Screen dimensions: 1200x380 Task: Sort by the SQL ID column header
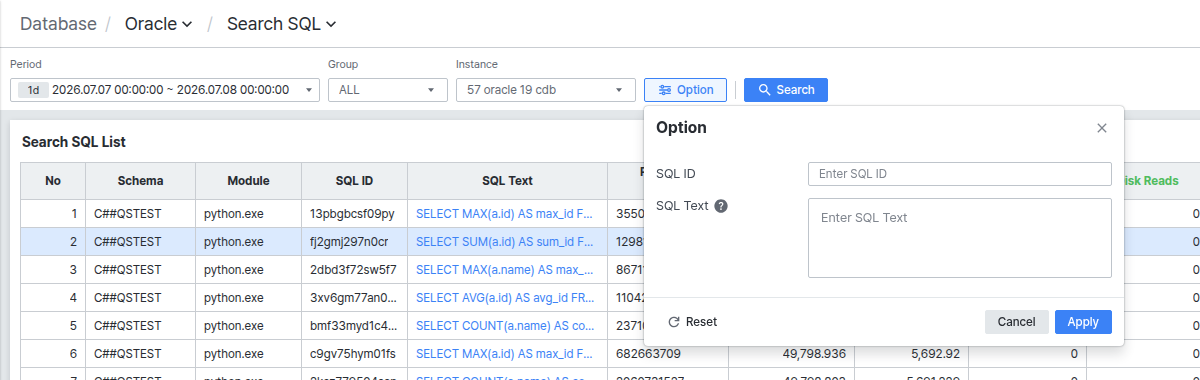pyautogui.click(x=355, y=181)
